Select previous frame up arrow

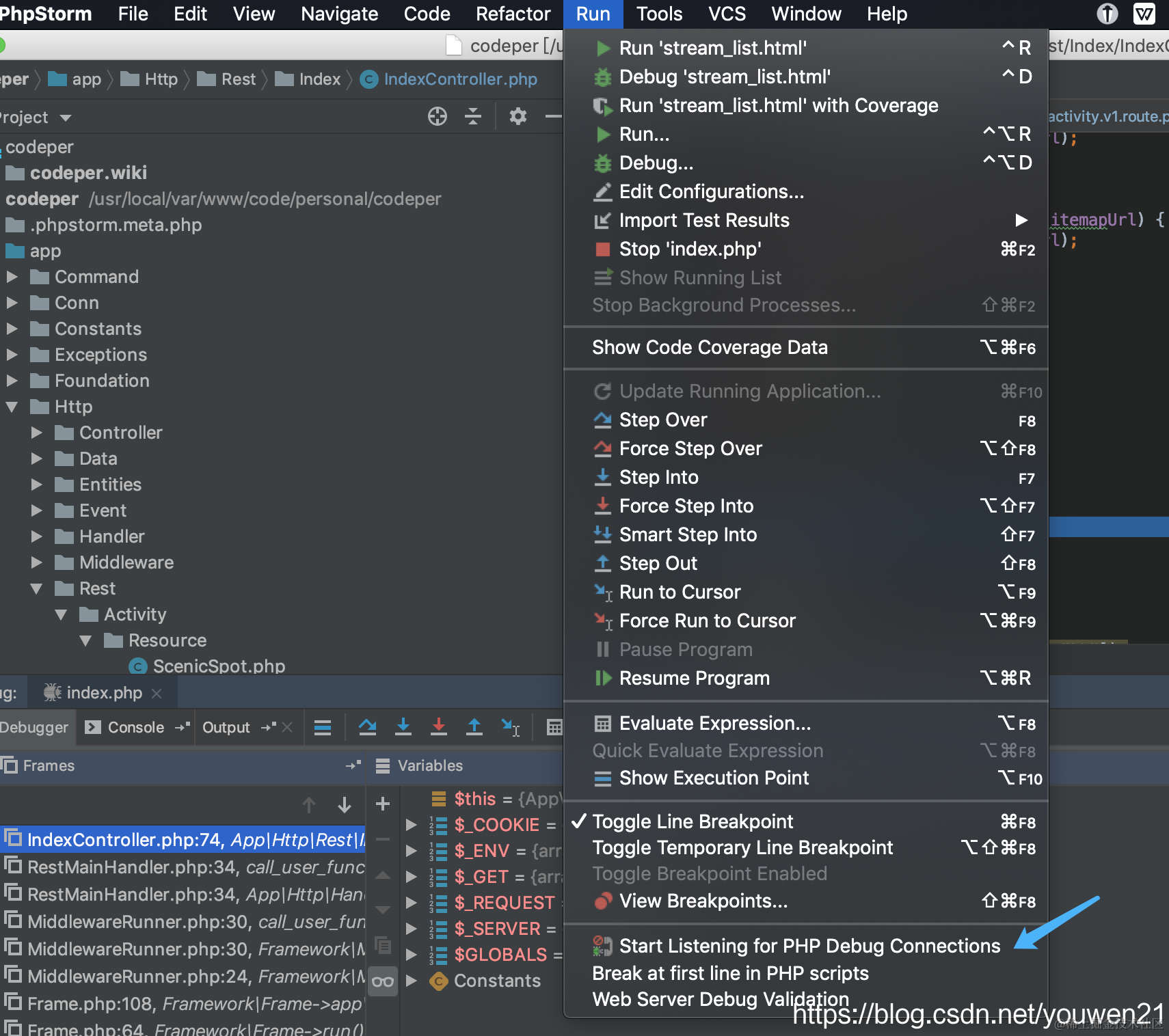309,805
